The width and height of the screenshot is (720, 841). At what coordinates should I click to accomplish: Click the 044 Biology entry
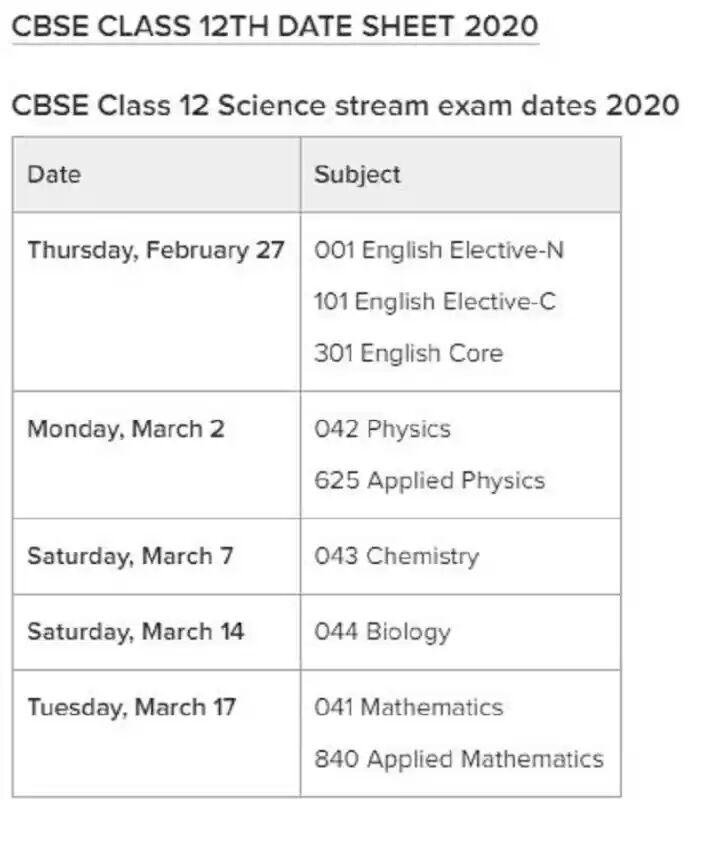[382, 632]
